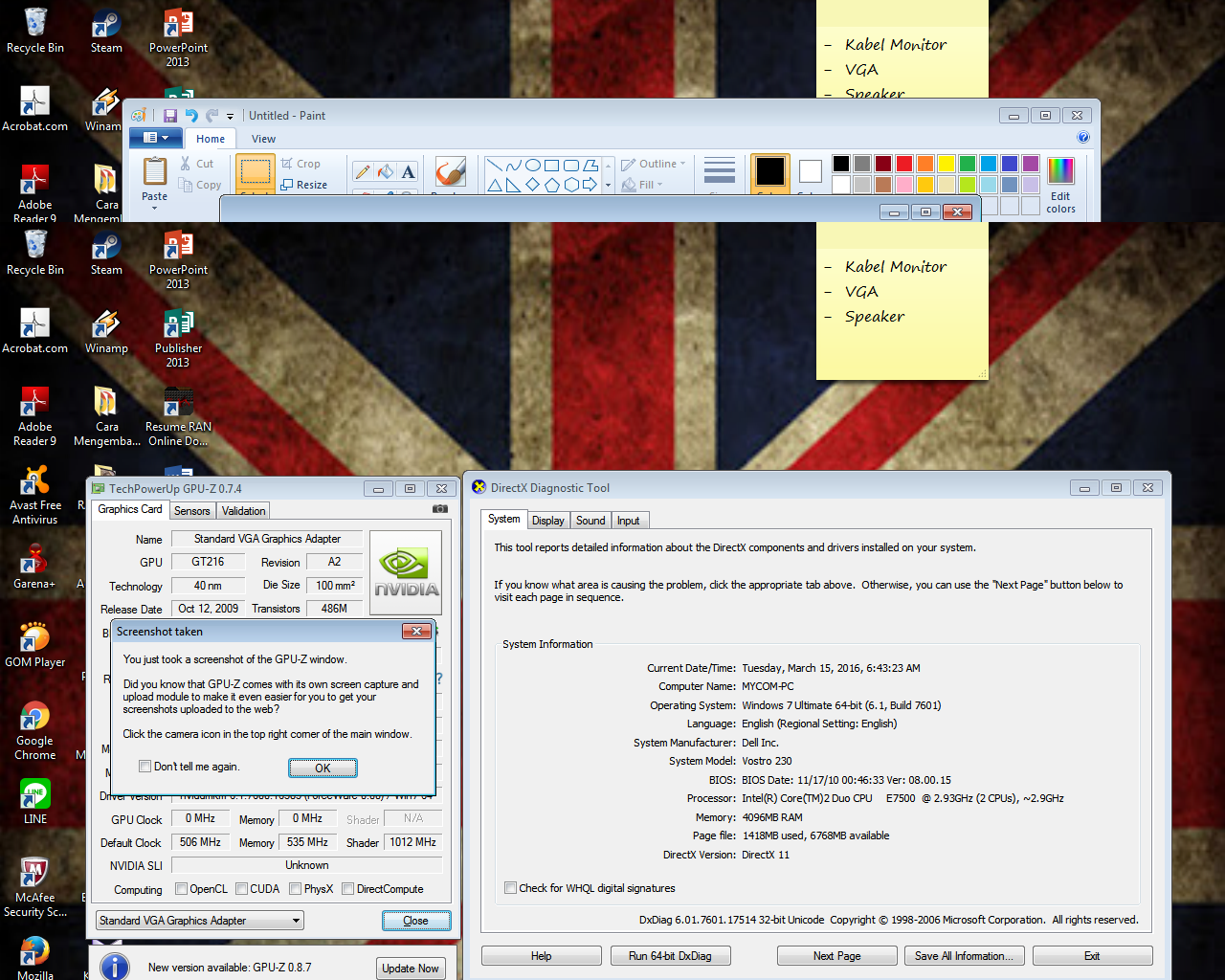Screen dimensions: 1225x980
Task: Pick the Oval shape in Paint's shapes gallery
Action: click(533, 165)
